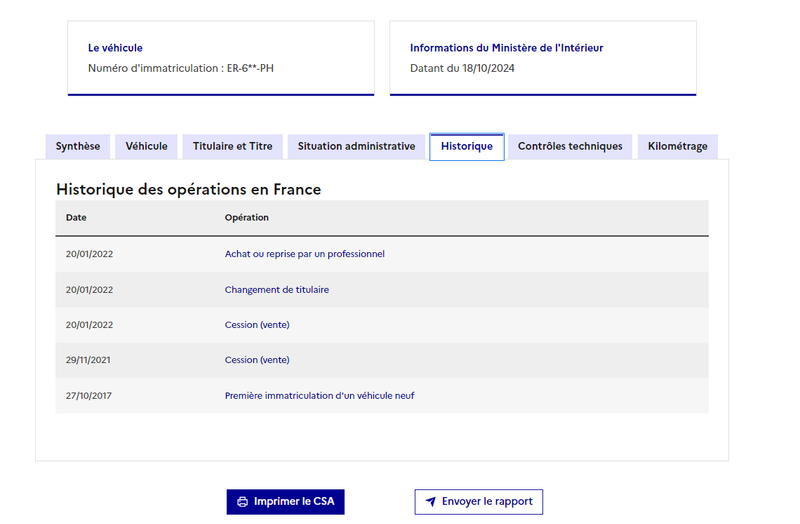Click the Informations du Ministère de l'Intérieur card
Image resolution: width=800 pixels, height=524 pixels.
(x=543, y=58)
